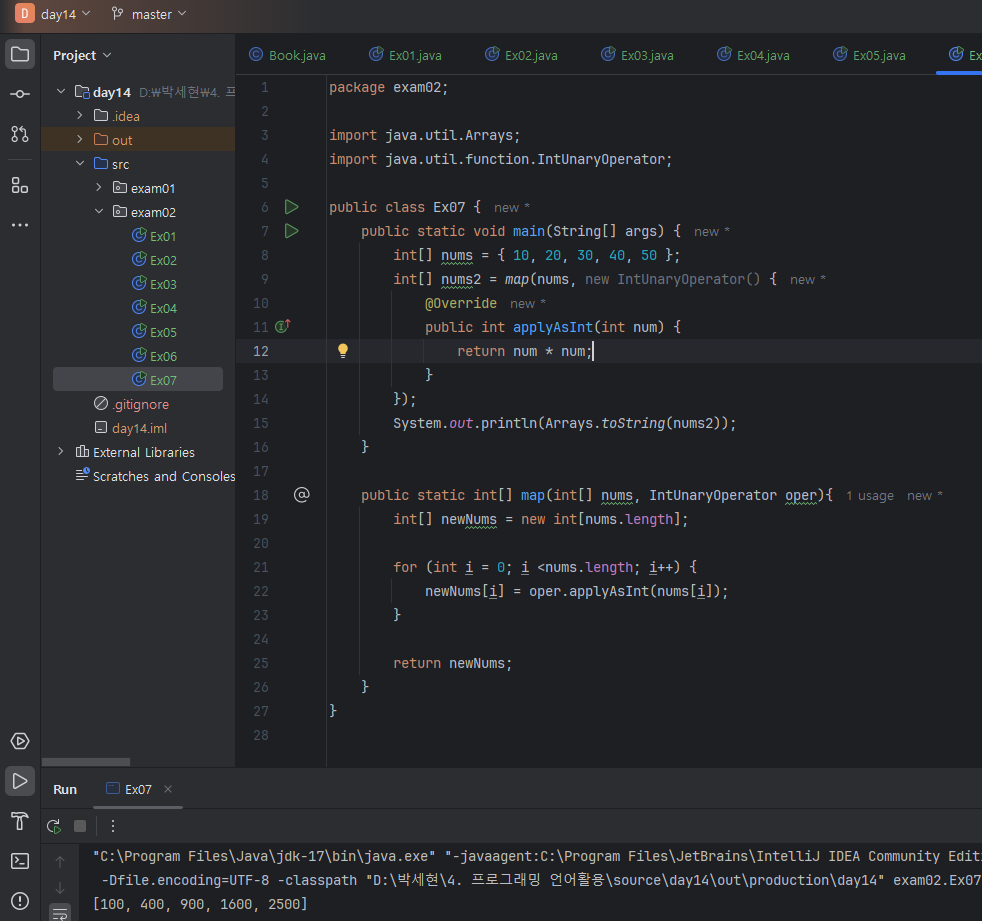Viewport: 982px width, 921px height.
Task: Open the Pull Requests tool window icon
Action: (20, 134)
